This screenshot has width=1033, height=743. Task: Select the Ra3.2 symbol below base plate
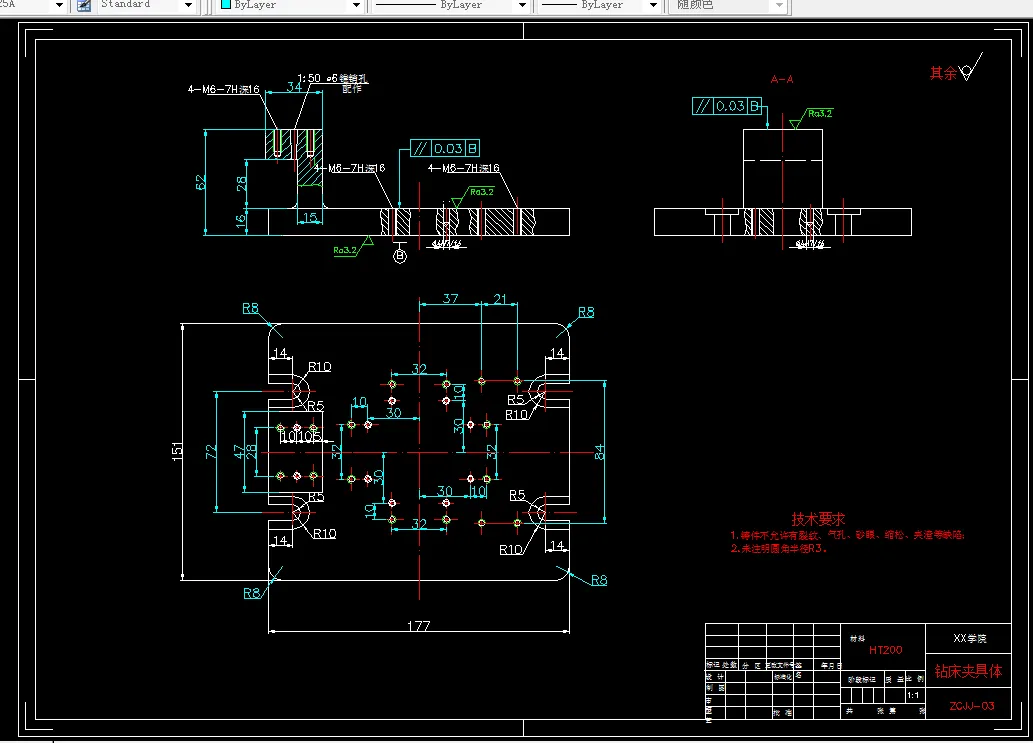coord(353,248)
